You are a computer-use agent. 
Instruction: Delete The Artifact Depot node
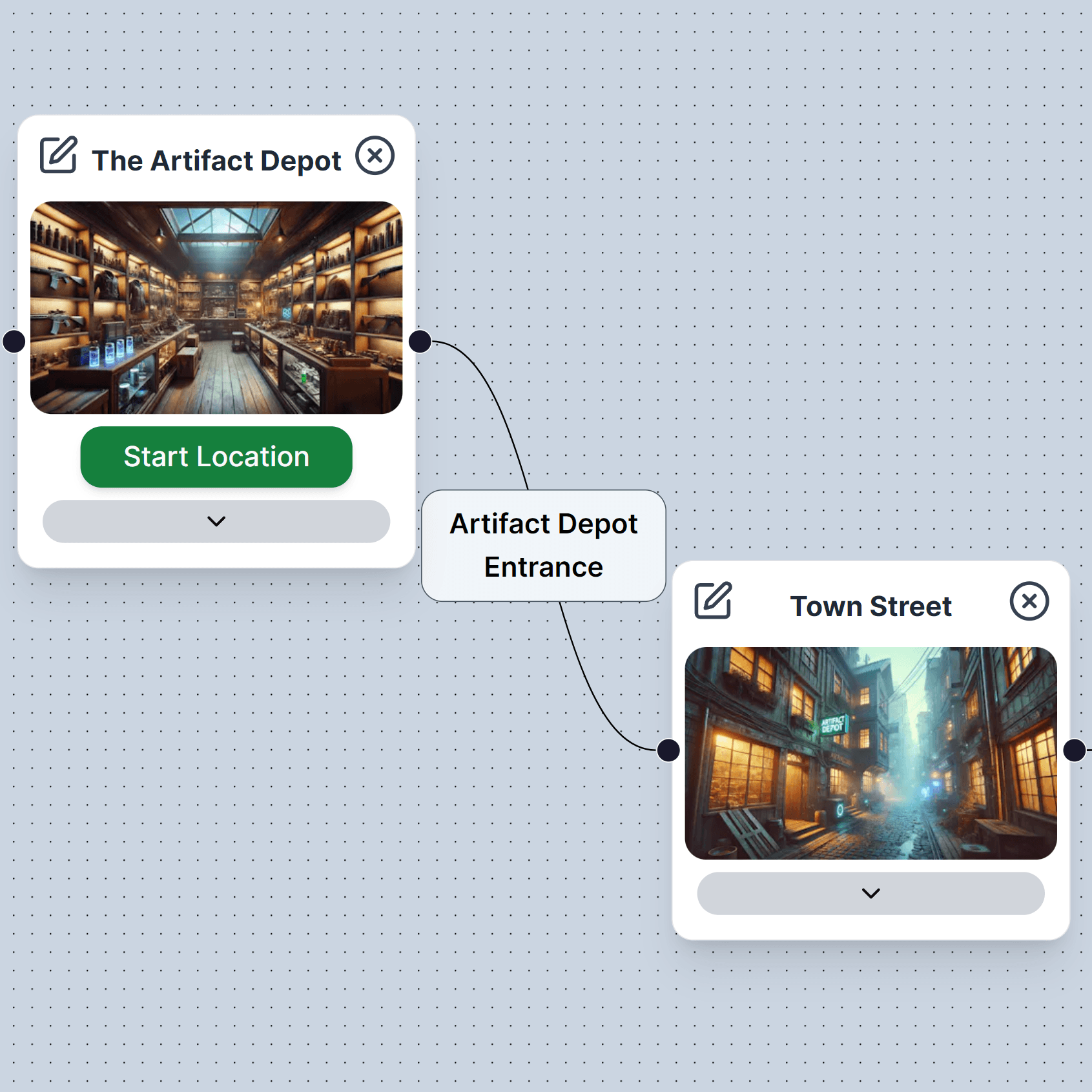point(375,155)
